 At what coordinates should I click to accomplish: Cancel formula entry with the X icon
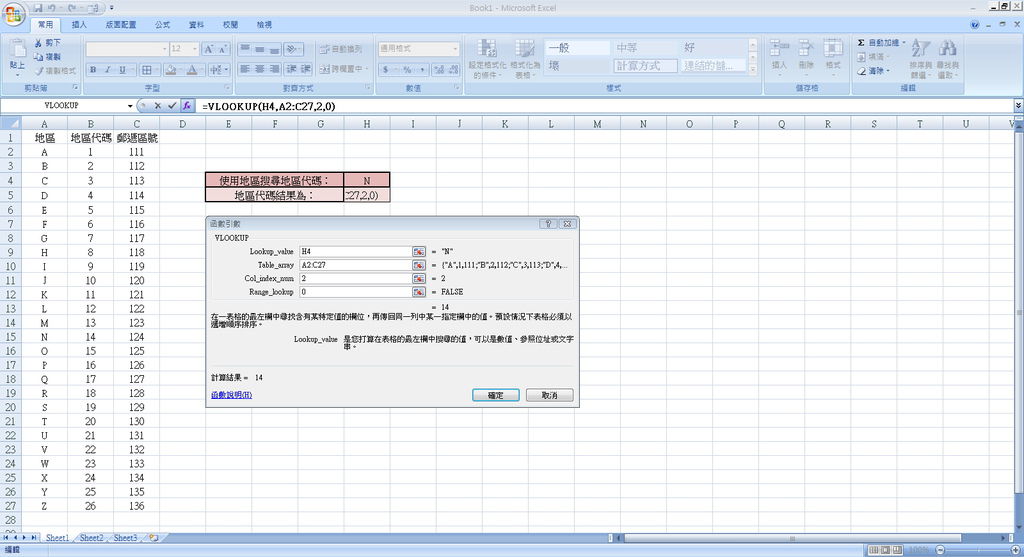tap(157, 105)
